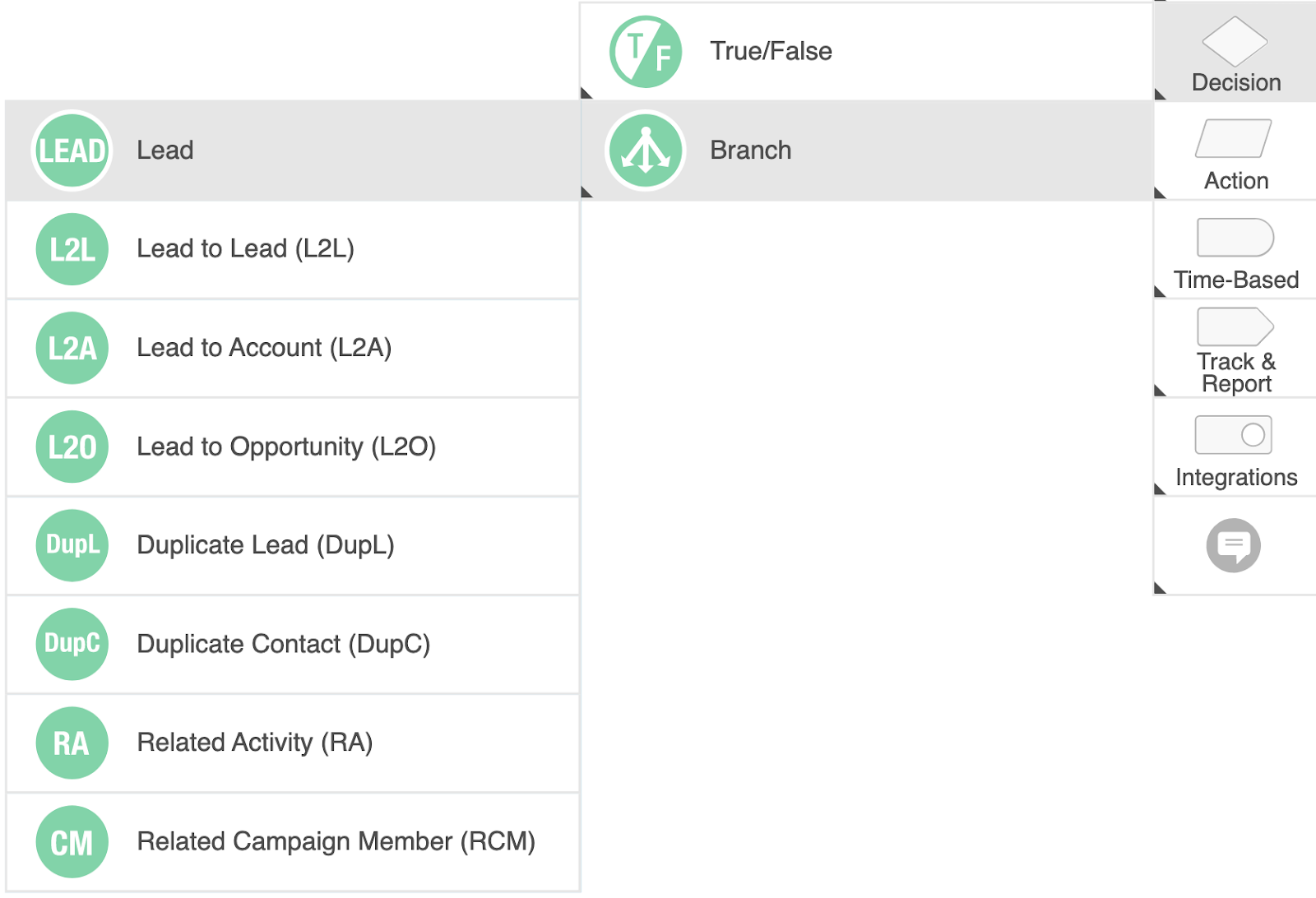This screenshot has width=1316, height=898.
Task: Open the Decision diamond menu
Action: tap(1235, 53)
